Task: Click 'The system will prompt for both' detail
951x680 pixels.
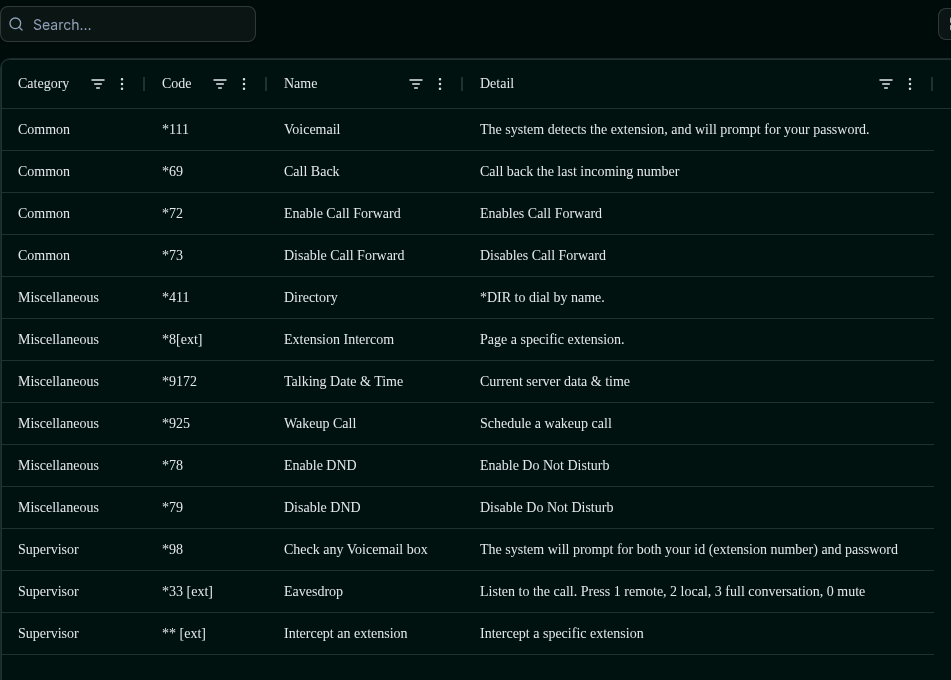Action: click(x=688, y=549)
